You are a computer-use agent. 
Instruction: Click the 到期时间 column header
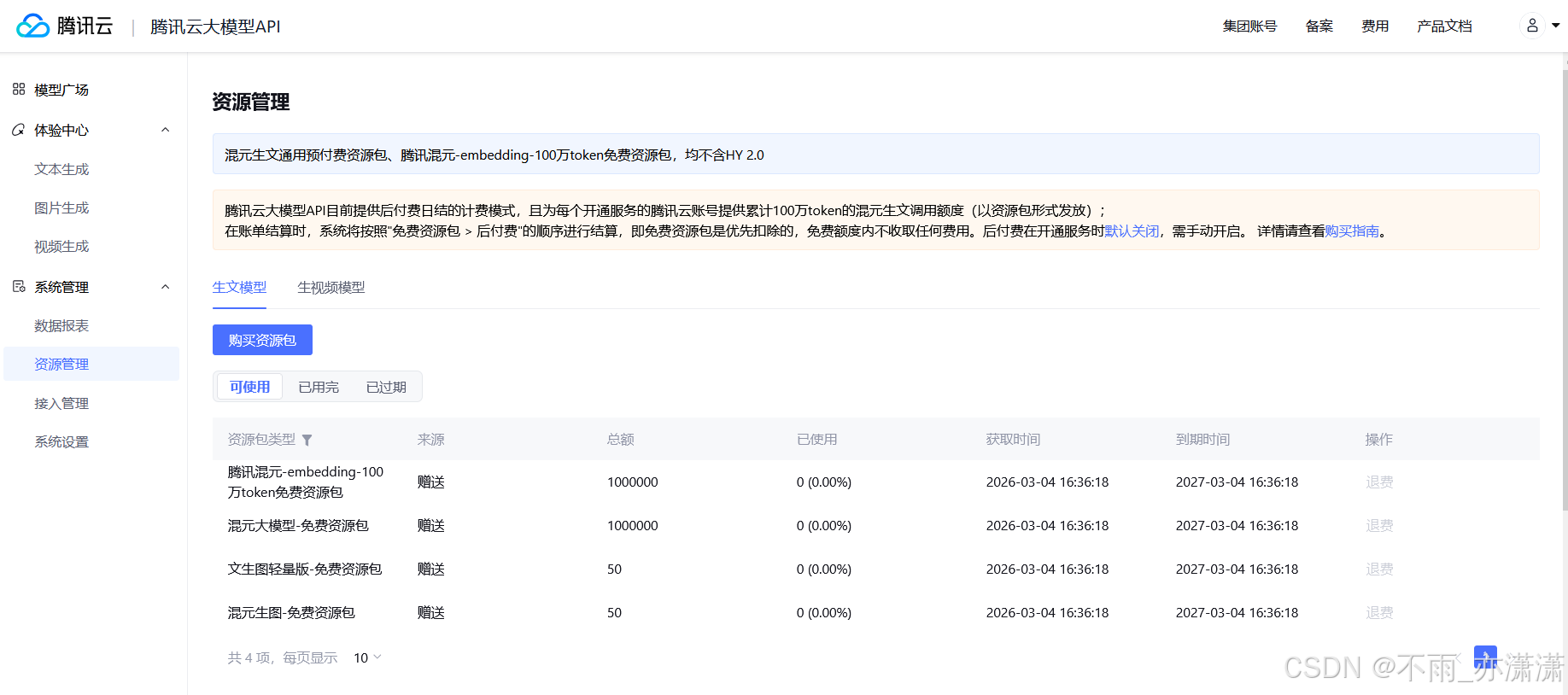tap(1202, 440)
